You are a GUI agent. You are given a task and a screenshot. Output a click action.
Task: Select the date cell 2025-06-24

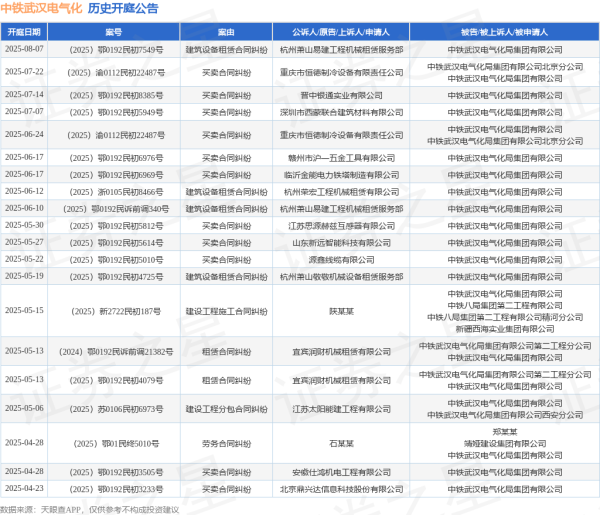[x=24, y=134]
